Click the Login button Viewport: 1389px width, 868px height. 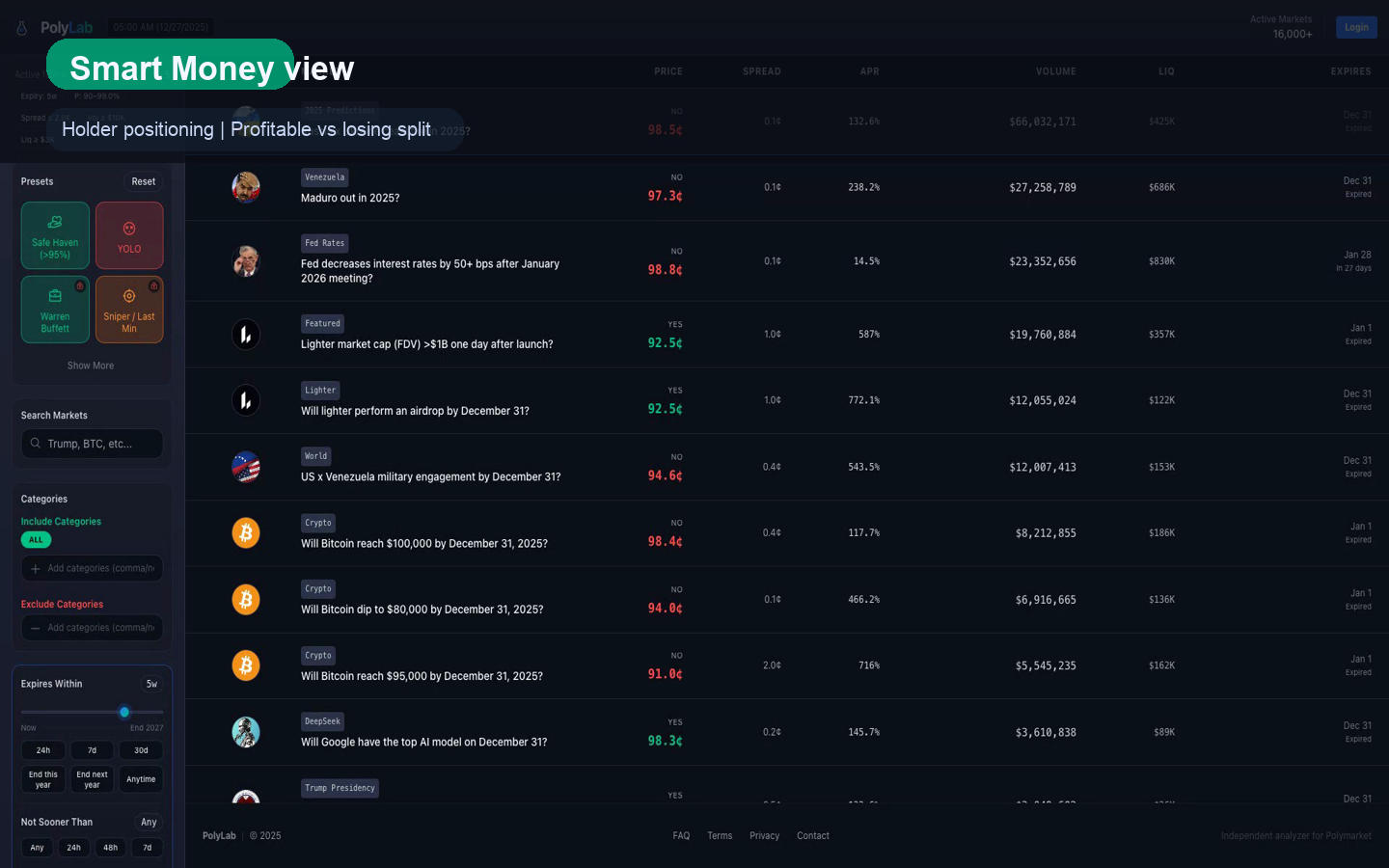tap(1356, 27)
